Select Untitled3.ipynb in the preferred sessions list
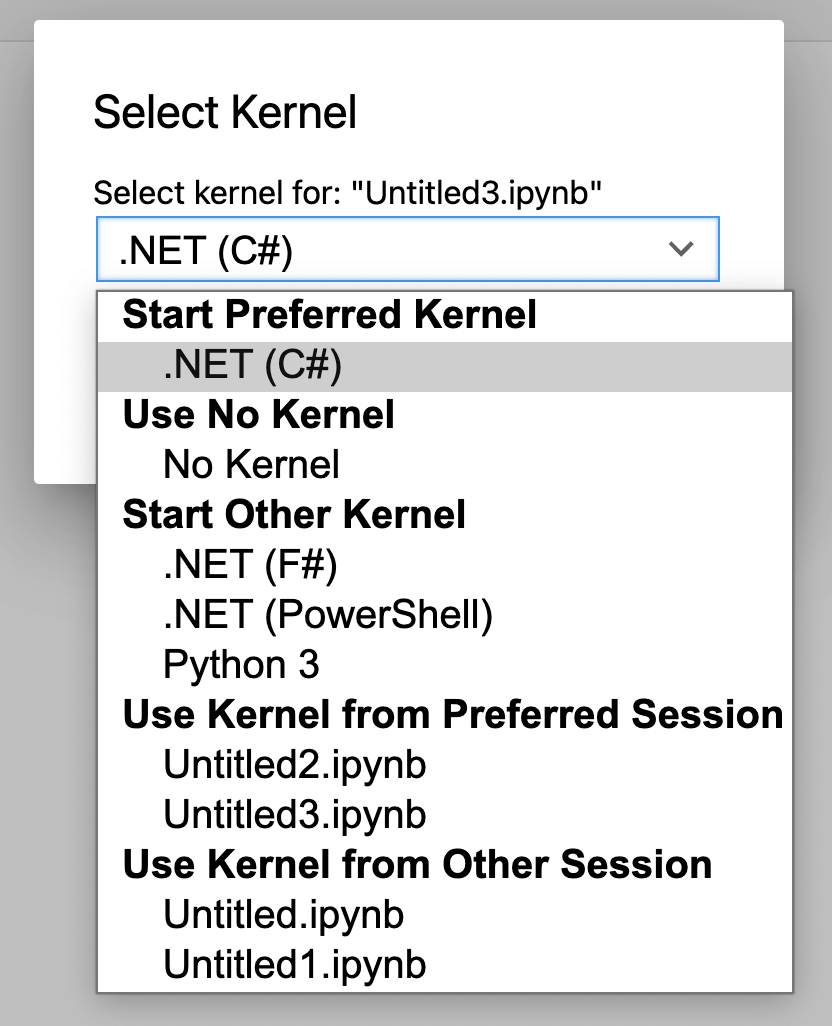 tap(295, 815)
